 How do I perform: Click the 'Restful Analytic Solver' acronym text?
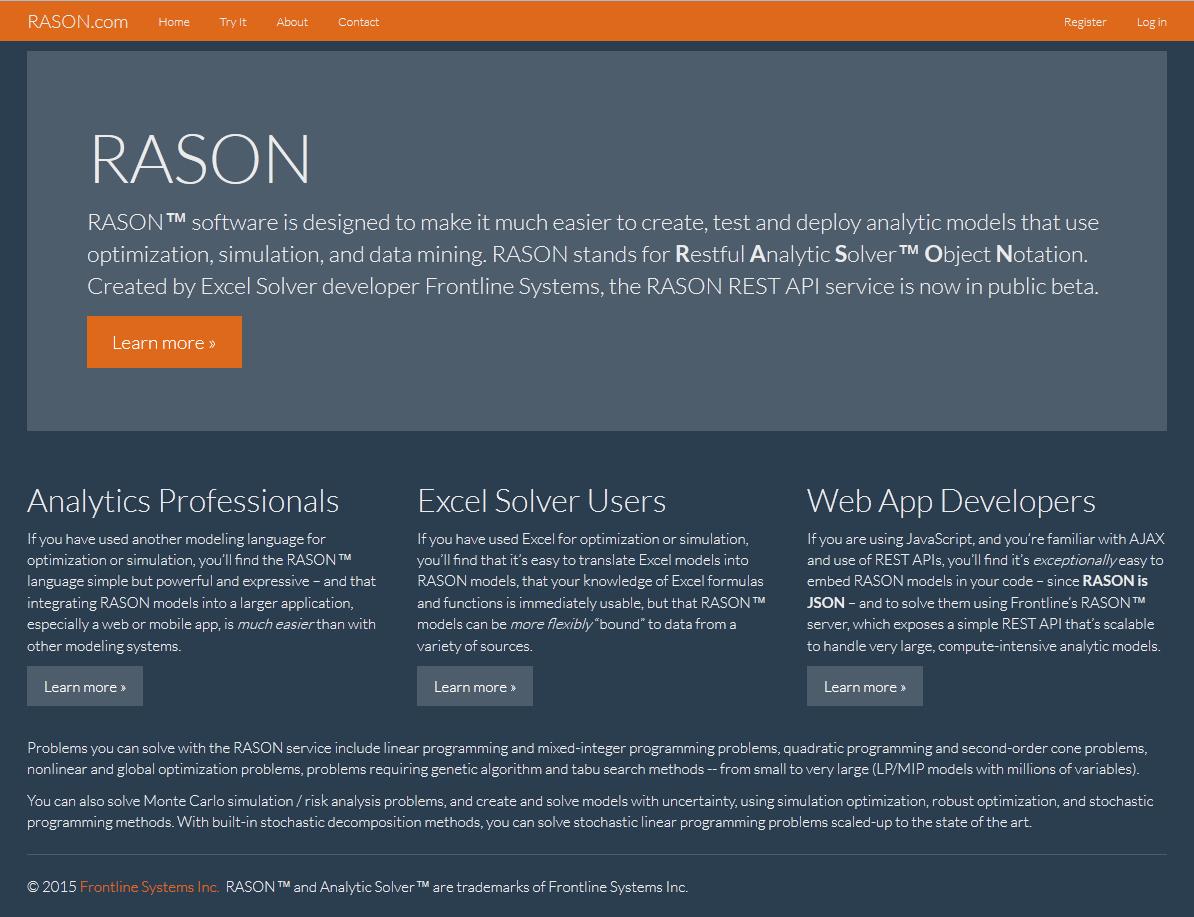click(x=797, y=254)
